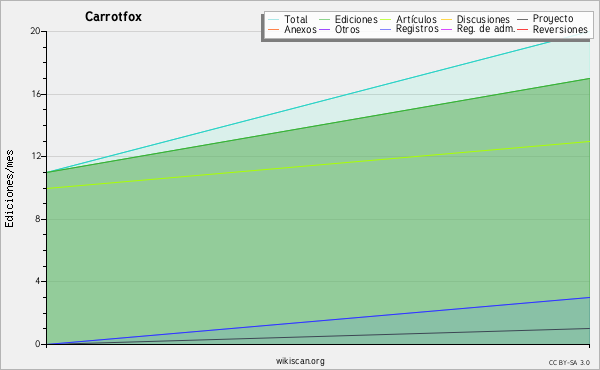The height and width of the screenshot is (370, 600).
Task: Click the 16 y-axis tick label
Action: pos(36,94)
